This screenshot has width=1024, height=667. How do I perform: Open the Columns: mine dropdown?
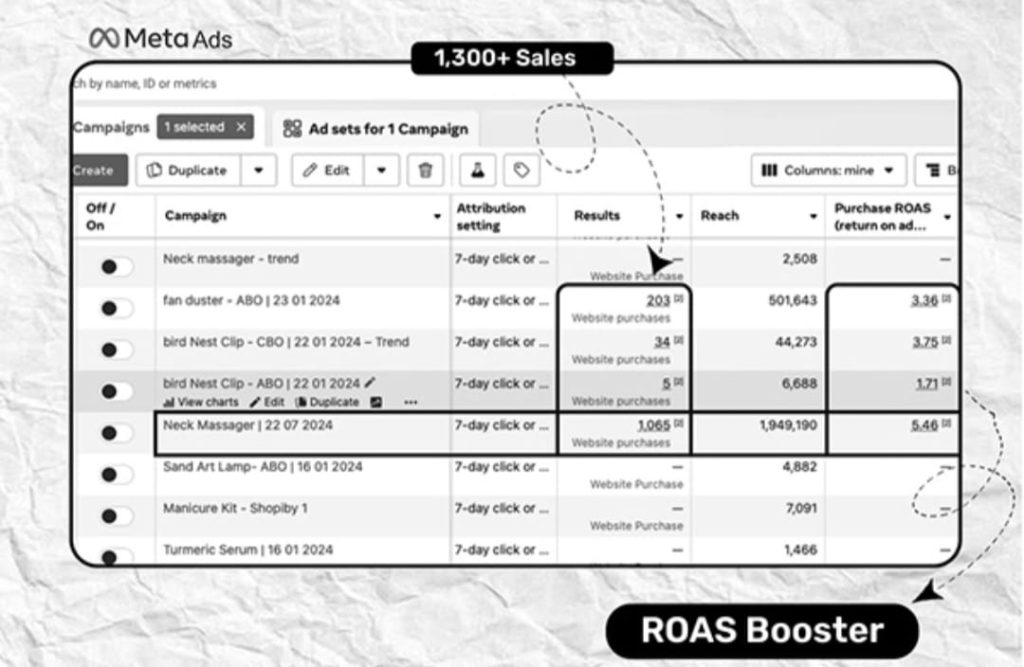[x=828, y=171]
